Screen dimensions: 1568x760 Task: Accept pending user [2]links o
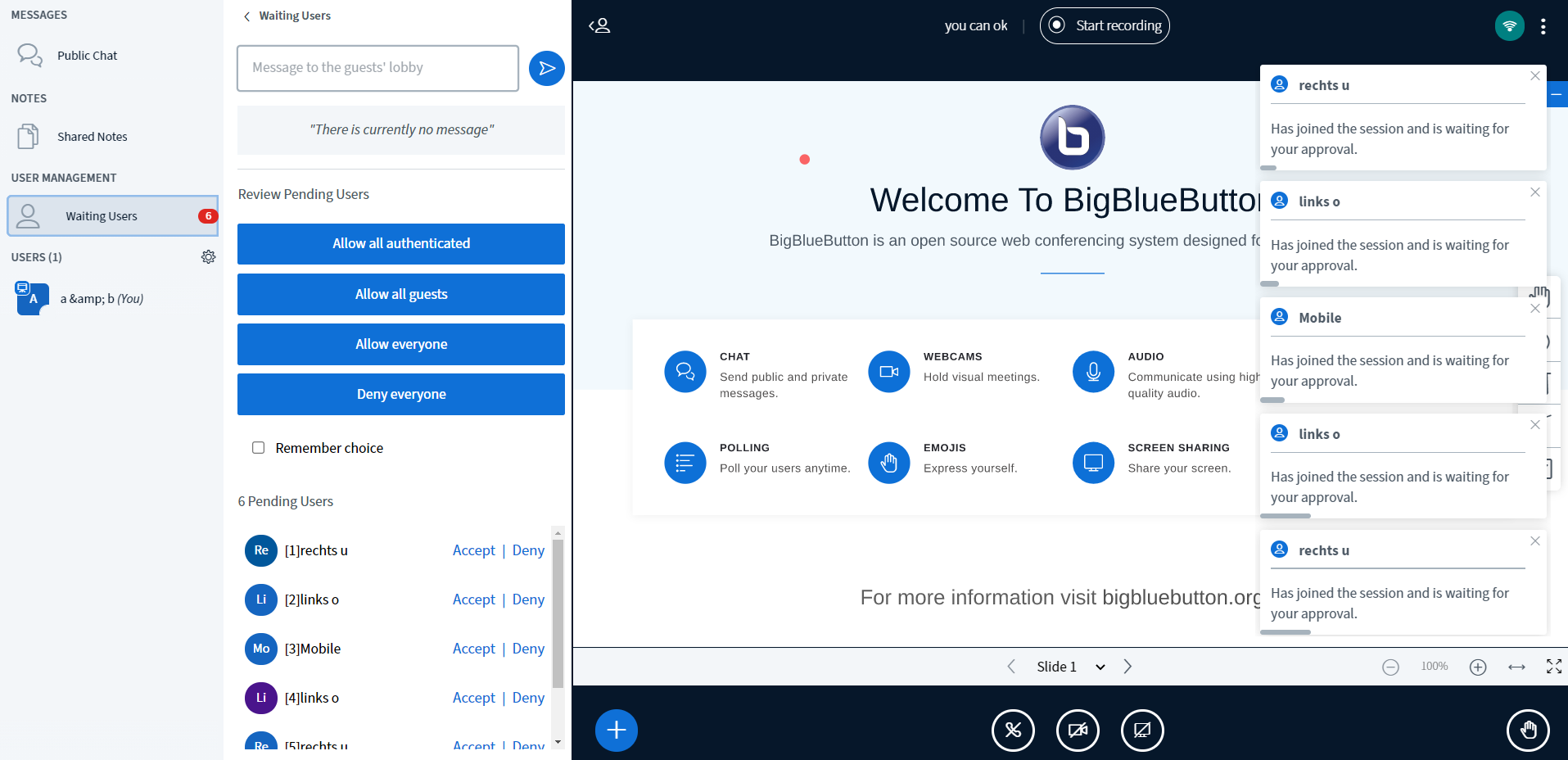point(474,599)
